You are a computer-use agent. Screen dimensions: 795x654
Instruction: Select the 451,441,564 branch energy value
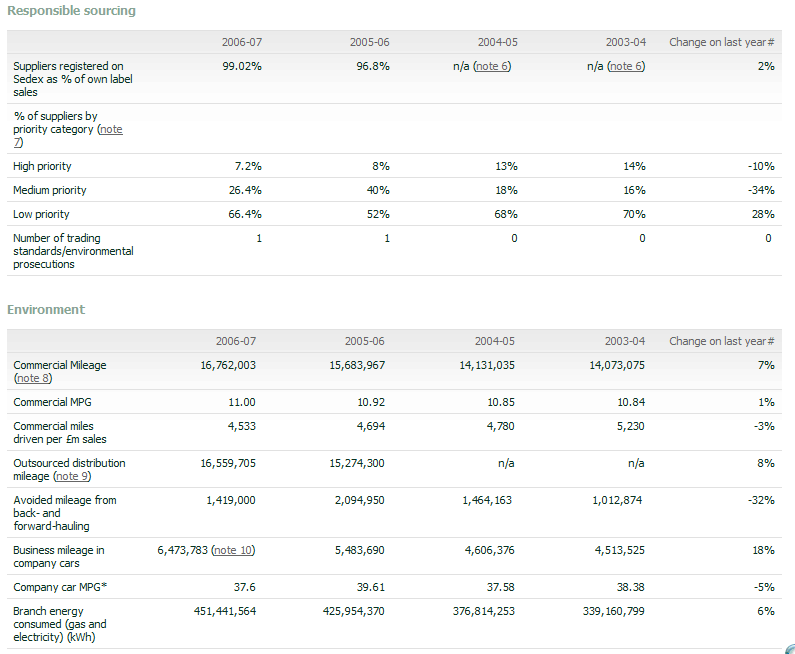pos(226,611)
